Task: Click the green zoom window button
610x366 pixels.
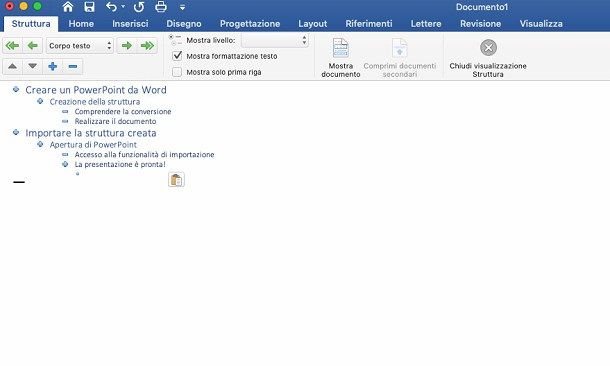Action: click(37, 6)
